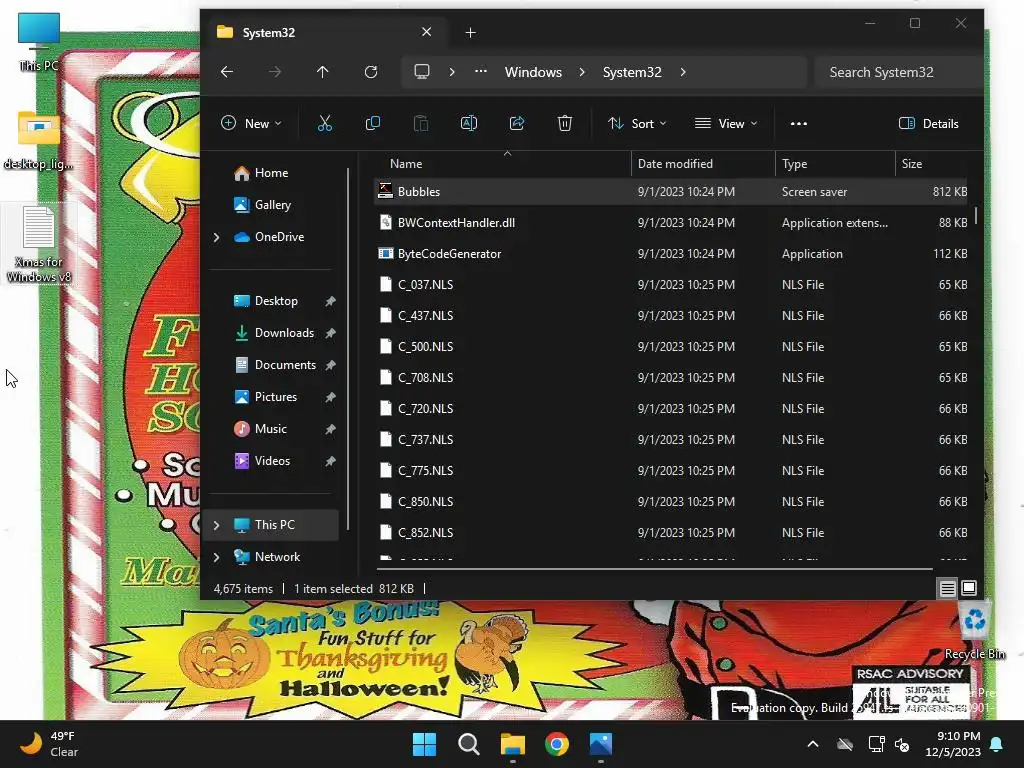The height and width of the screenshot is (768, 1024).
Task: Open clock showing 9:10 PM 12/5/2023
Action: (x=953, y=744)
